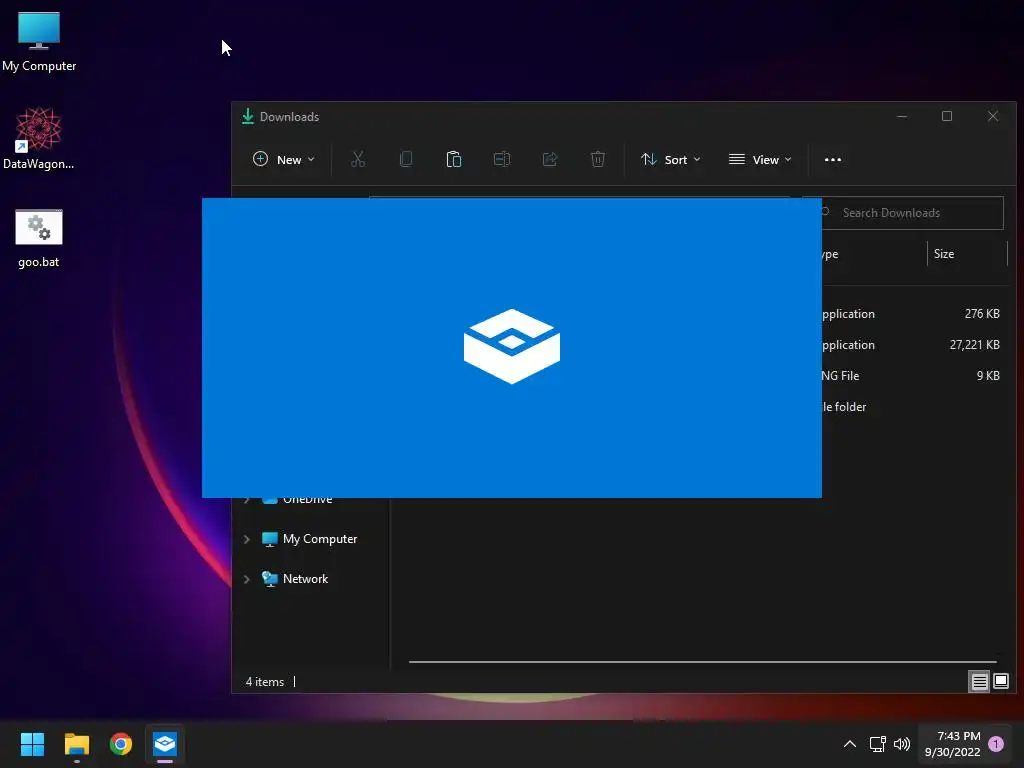Click the Rename icon in toolbar
This screenshot has height=768, width=1024.
(x=502, y=159)
